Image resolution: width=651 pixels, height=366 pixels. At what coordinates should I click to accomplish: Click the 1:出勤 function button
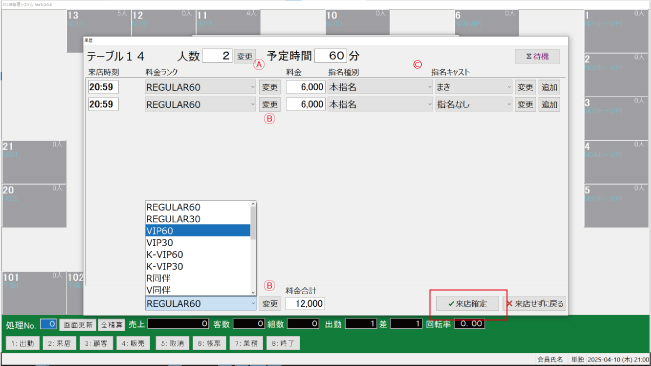coord(23,343)
